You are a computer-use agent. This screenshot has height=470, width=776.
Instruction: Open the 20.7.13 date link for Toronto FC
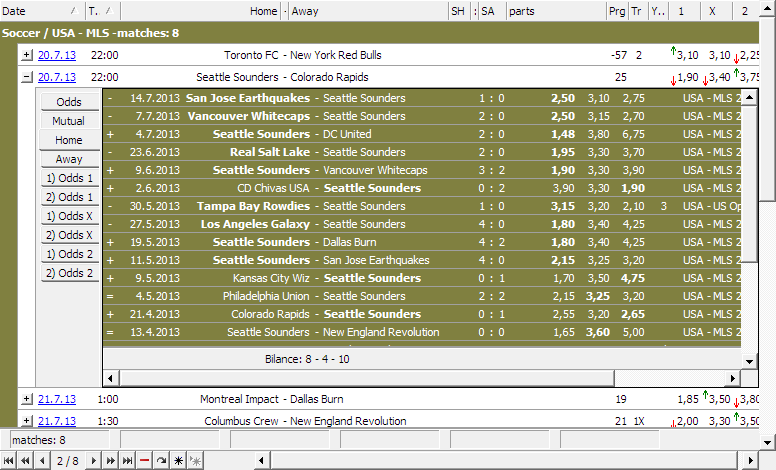click(x=57, y=55)
